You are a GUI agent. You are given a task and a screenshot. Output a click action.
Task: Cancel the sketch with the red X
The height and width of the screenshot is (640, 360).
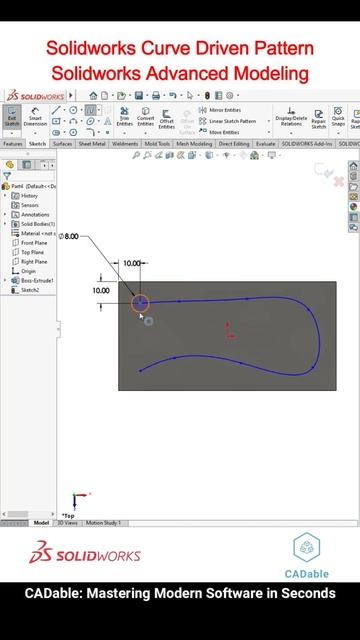(339, 182)
